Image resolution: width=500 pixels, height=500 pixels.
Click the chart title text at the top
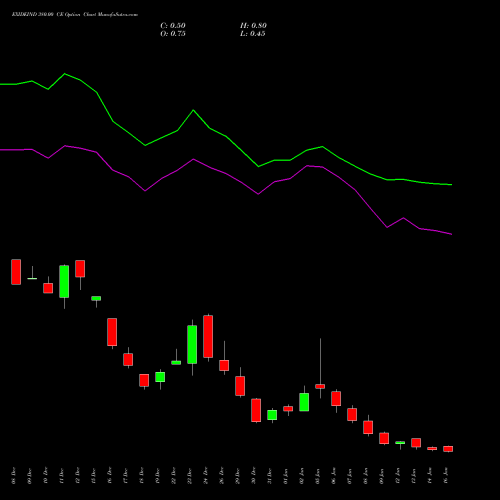tap(75, 15)
